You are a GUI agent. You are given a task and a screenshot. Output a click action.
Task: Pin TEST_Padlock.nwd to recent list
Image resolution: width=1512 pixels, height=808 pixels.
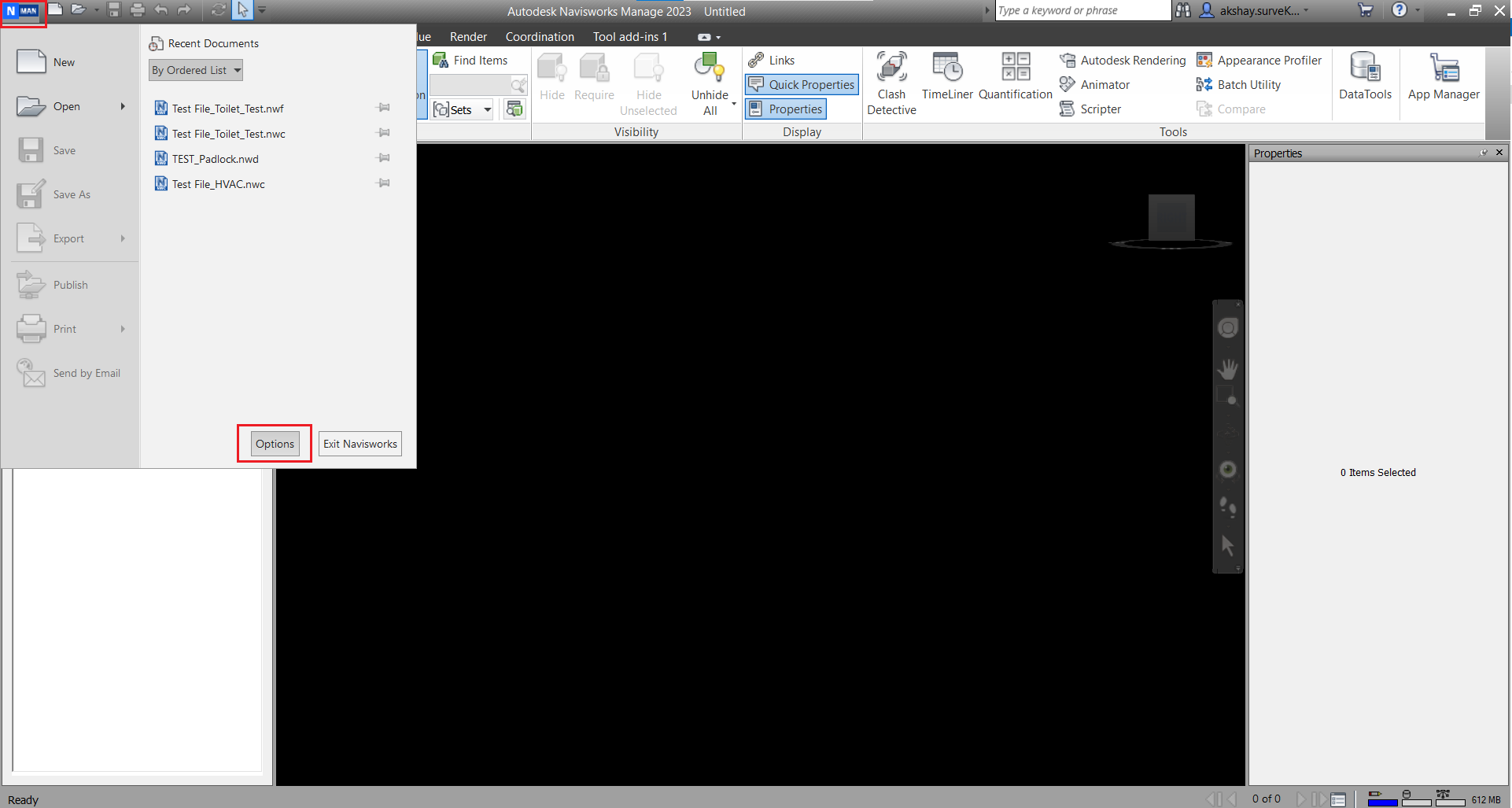pos(384,158)
